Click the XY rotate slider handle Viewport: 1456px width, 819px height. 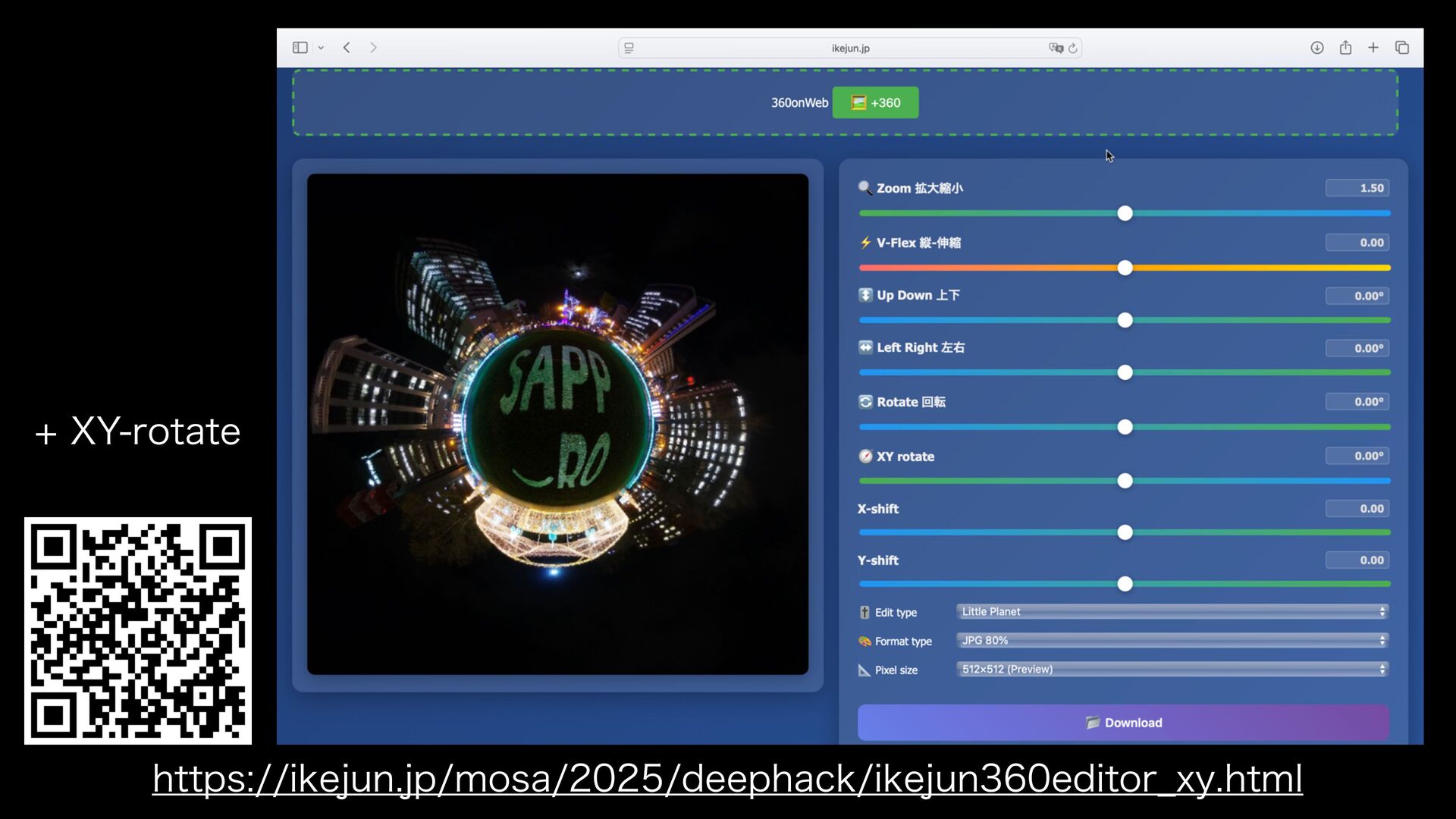click(x=1125, y=481)
